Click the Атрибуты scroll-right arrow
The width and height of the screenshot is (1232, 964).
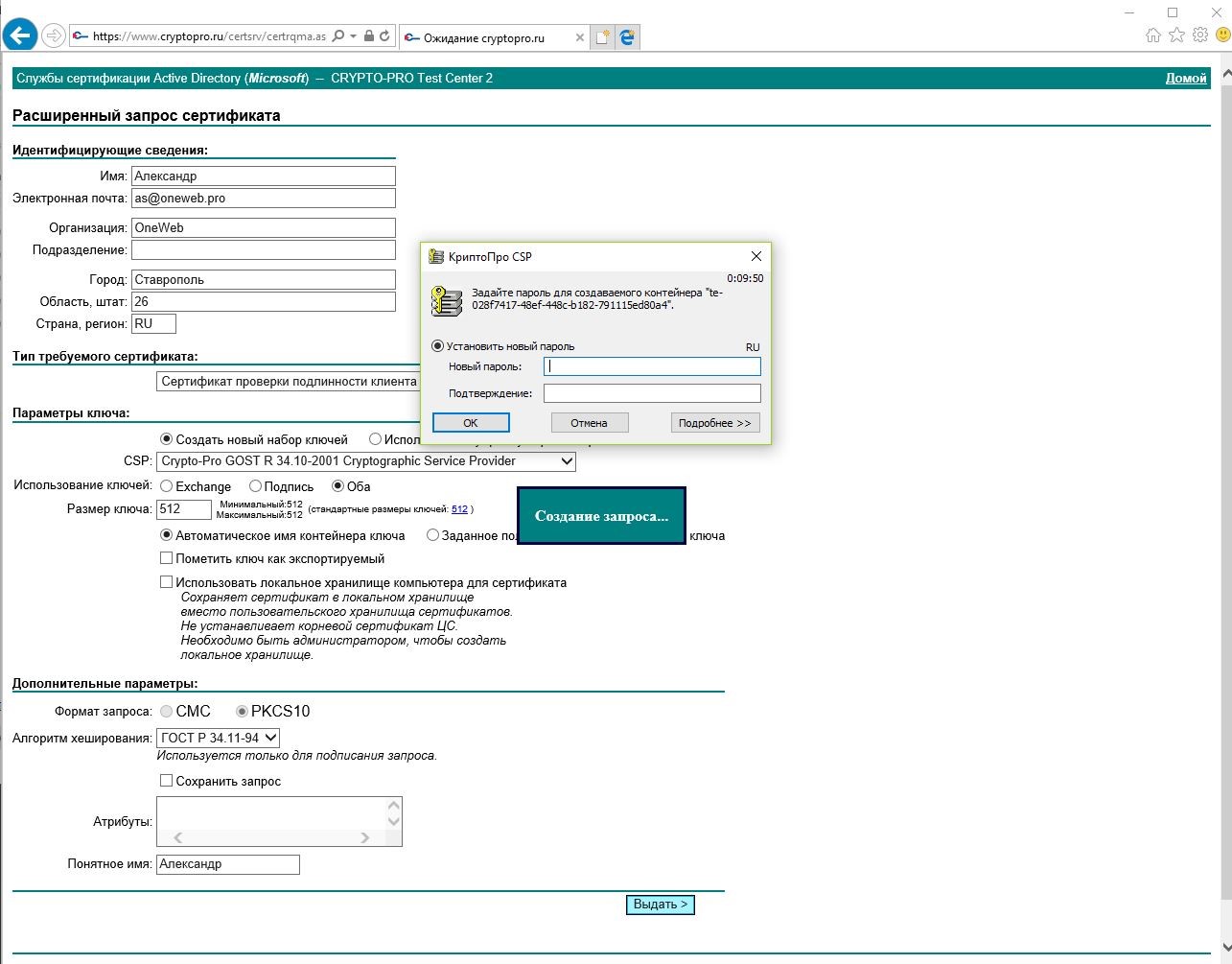tap(364, 837)
